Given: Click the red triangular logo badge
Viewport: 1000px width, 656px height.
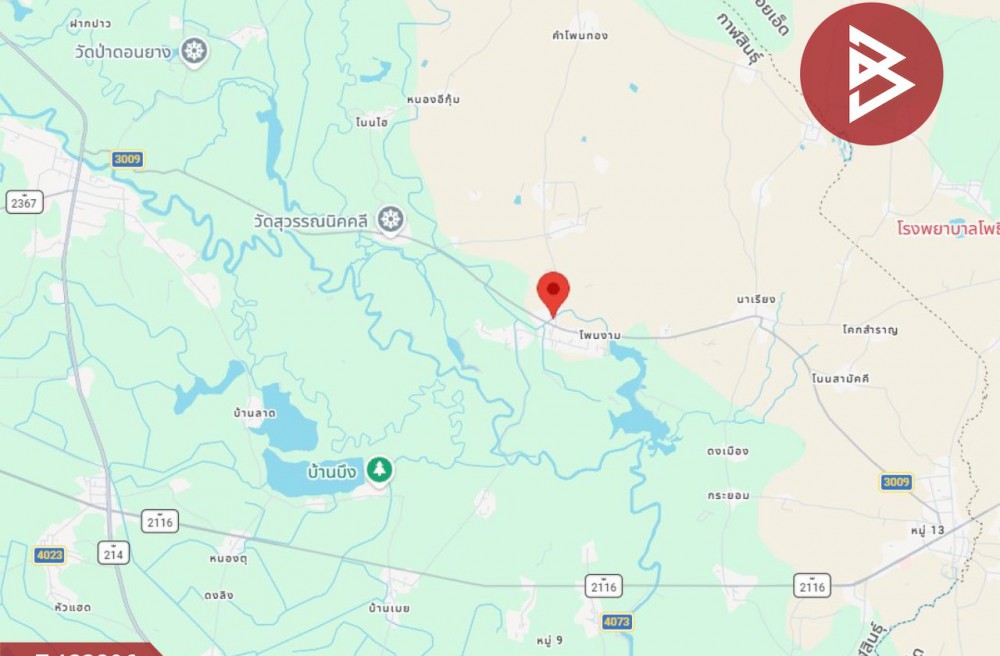Looking at the screenshot, I should click(x=871, y=74).
